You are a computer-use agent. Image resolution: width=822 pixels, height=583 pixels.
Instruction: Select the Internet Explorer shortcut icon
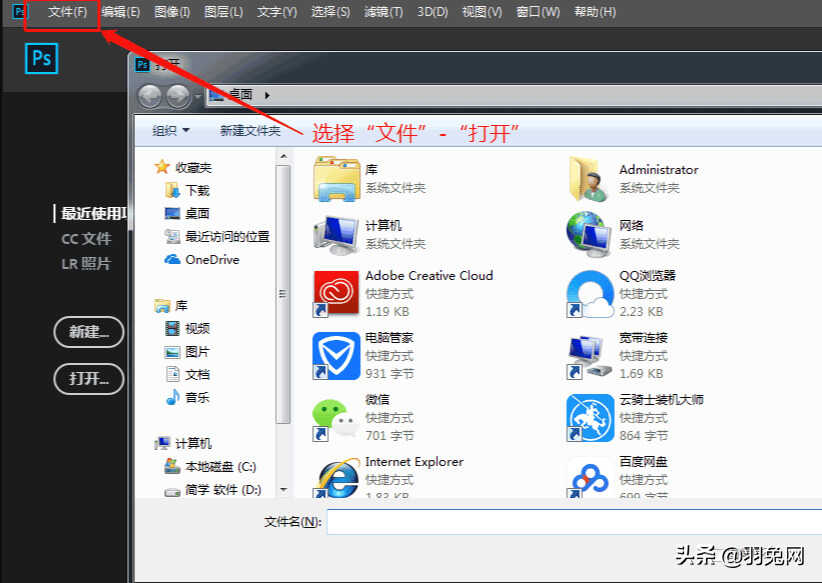coord(337,477)
